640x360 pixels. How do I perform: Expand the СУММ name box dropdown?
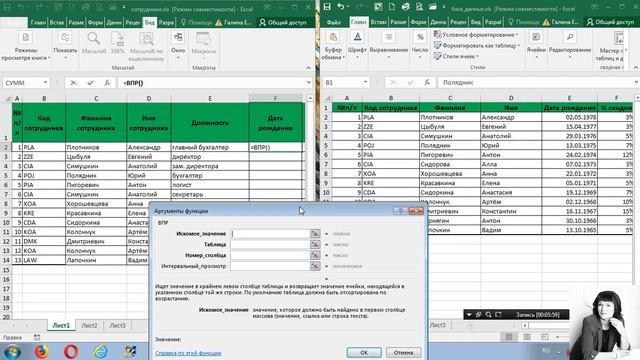[x=45, y=83]
